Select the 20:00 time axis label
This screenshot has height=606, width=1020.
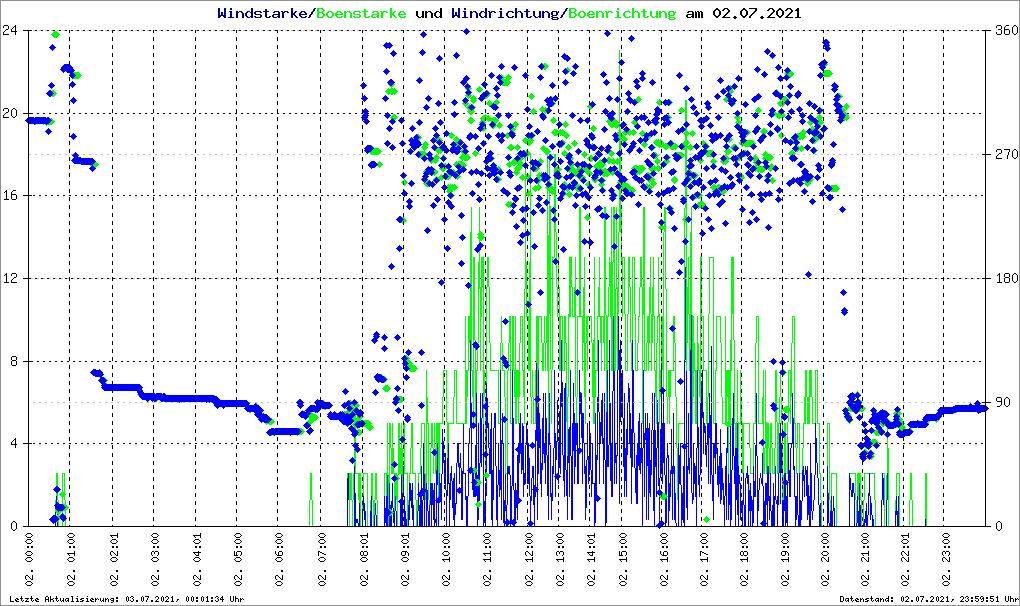(825, 561)
